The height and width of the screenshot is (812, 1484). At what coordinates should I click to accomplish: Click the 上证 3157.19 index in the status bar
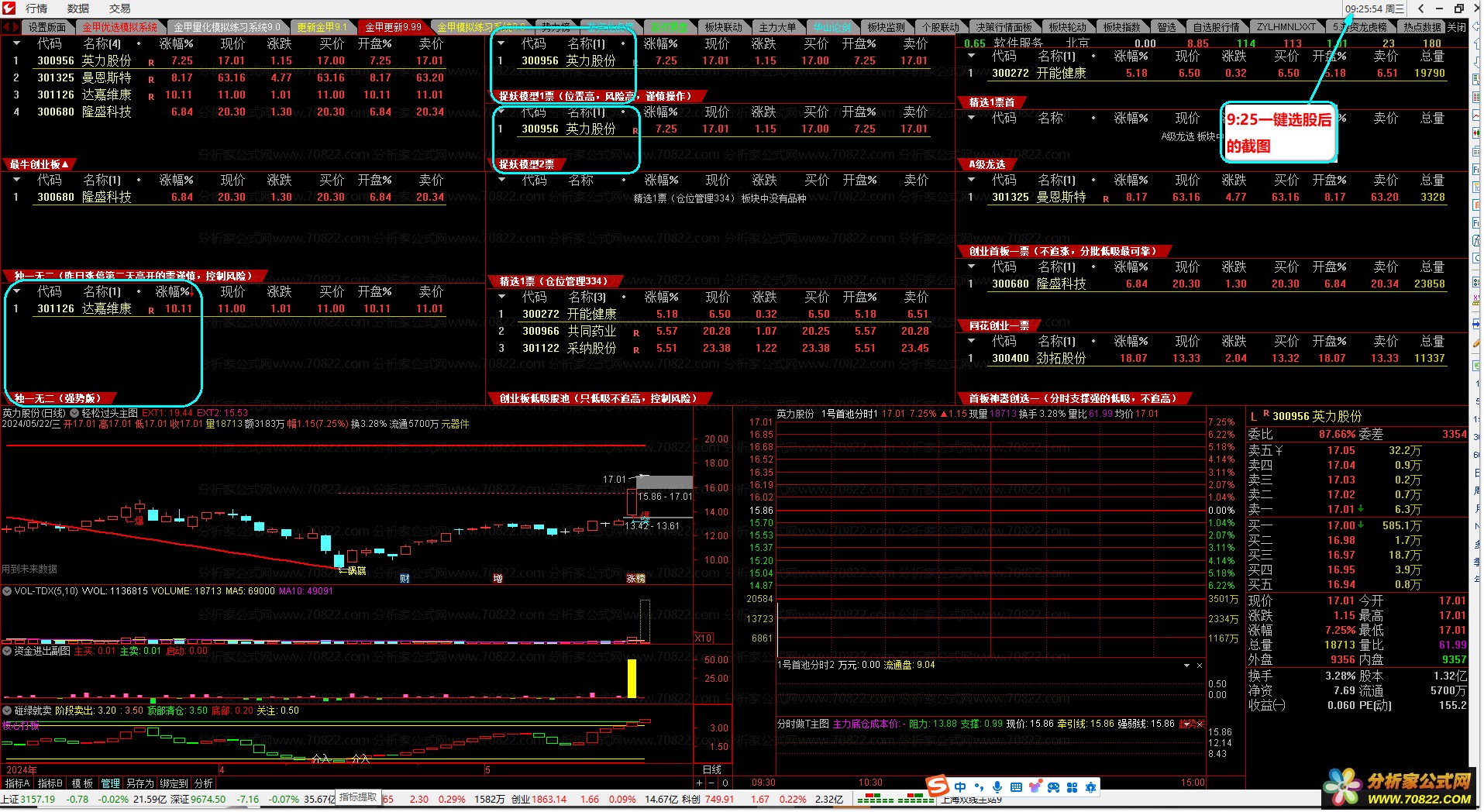(x=29, y=799)
